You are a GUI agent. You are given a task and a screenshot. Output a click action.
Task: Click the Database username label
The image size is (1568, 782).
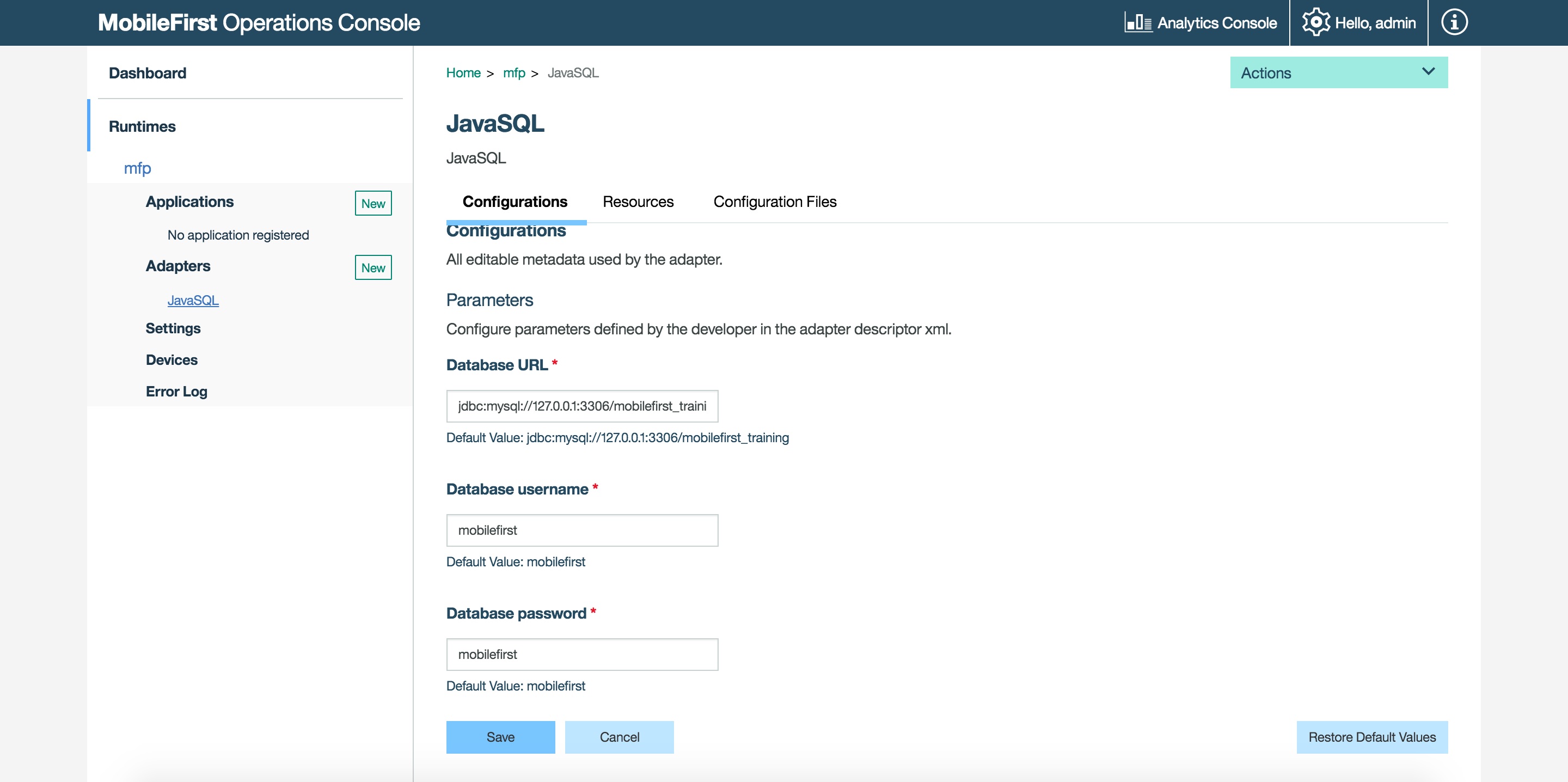517,489
